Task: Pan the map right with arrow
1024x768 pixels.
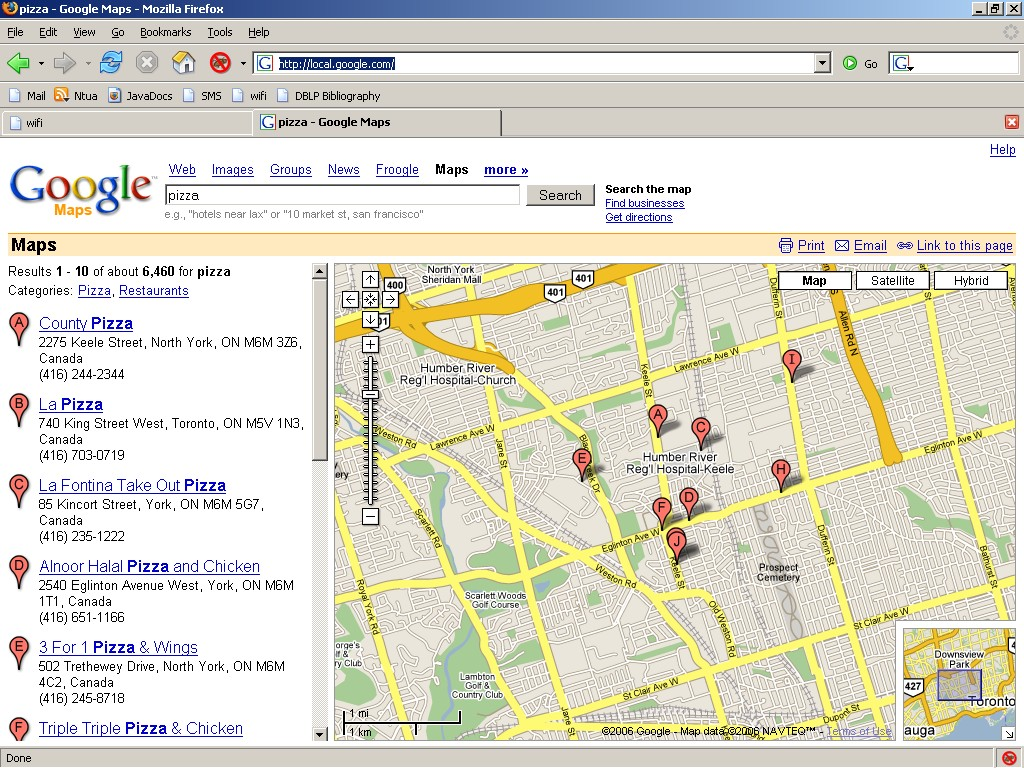Action: point(391,300)
